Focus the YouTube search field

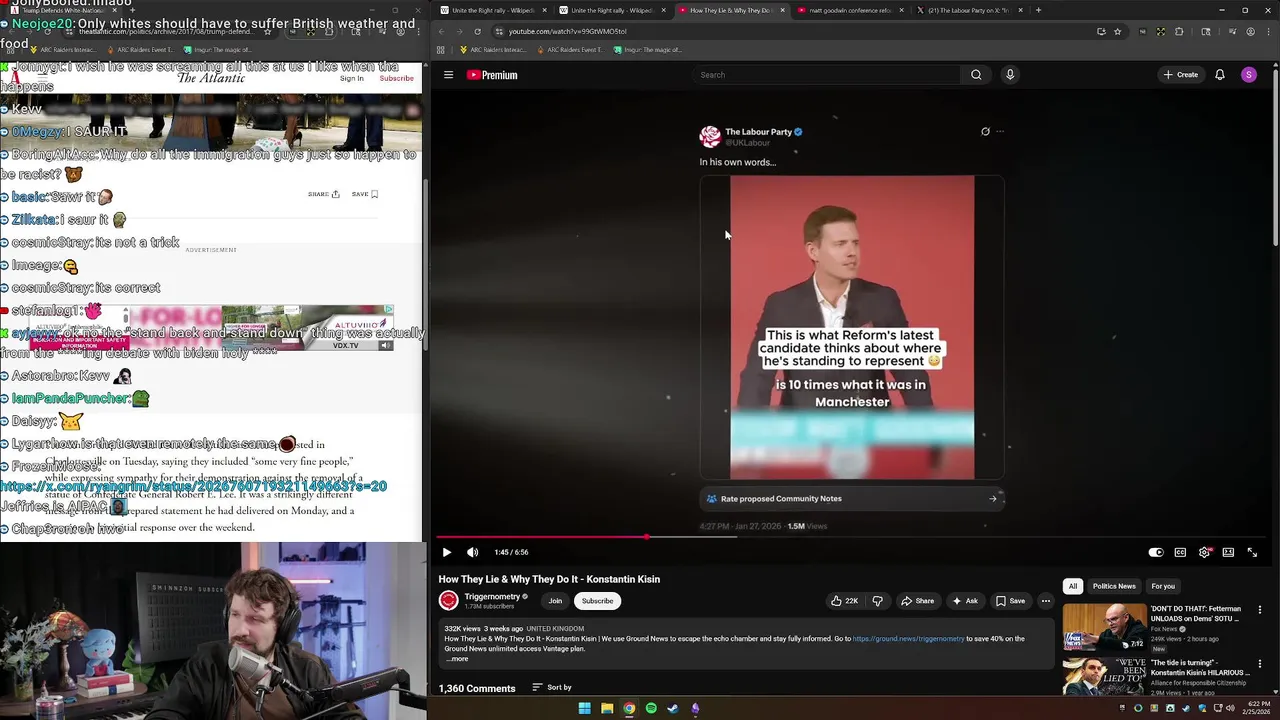click(x=825, y=75)
